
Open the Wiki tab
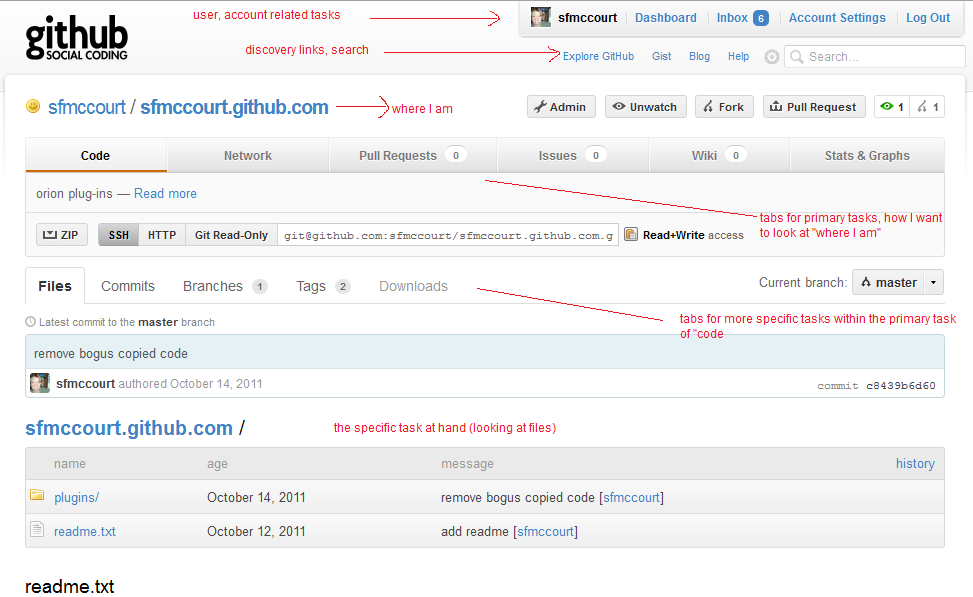(719, 155)
